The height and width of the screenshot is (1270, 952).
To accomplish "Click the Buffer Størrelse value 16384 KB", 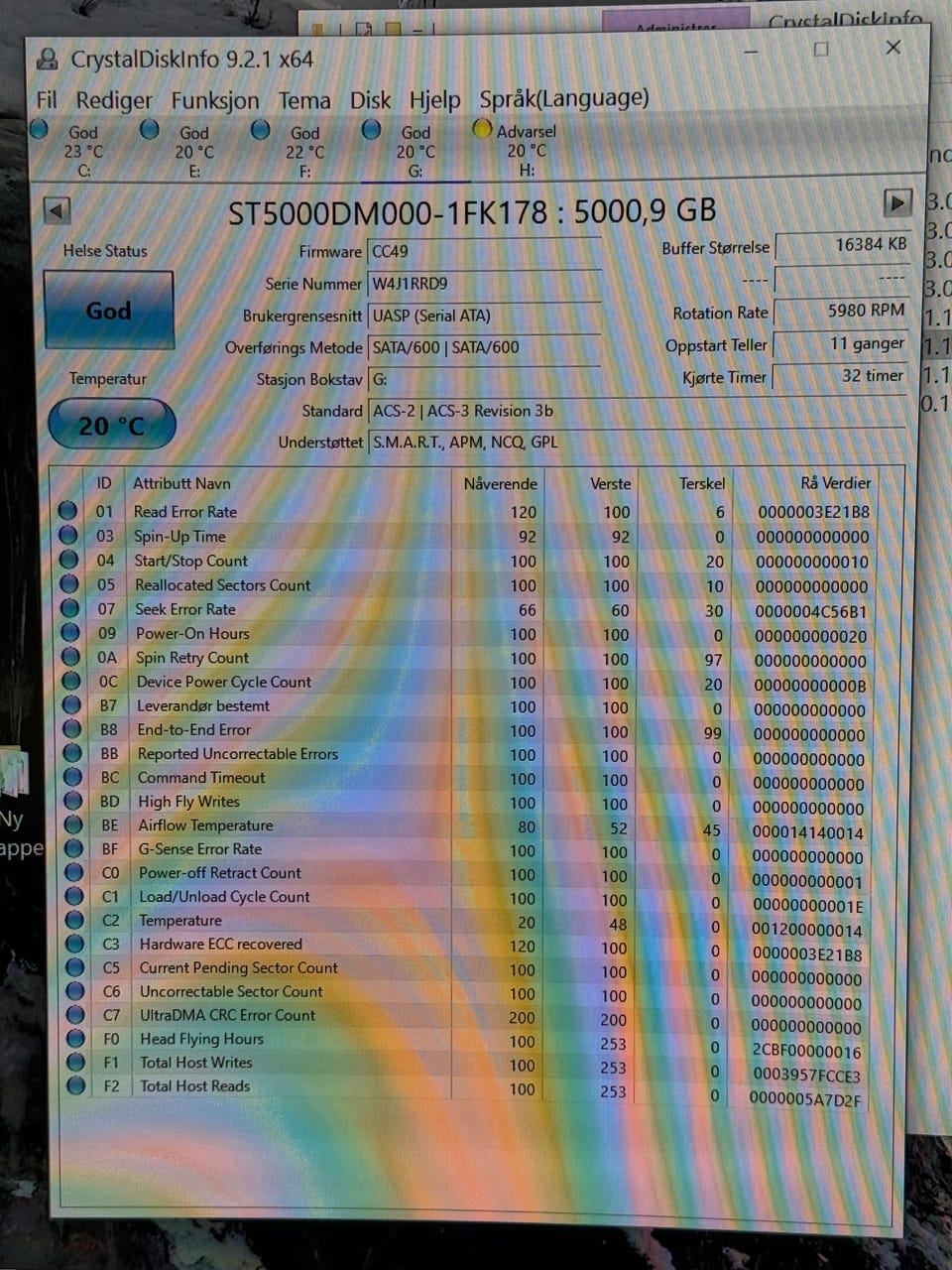I will pos(841,246).
